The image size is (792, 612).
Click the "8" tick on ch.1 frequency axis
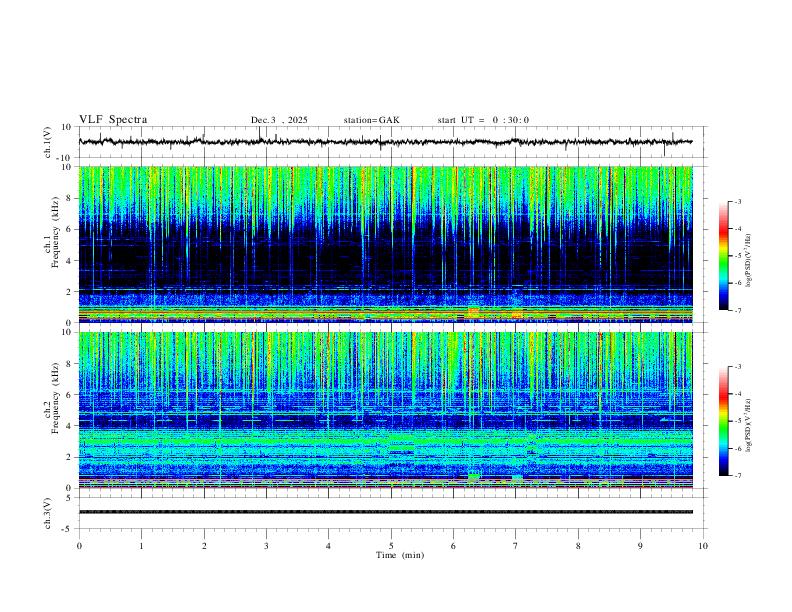pyautogui.click(x=70, y=198)
